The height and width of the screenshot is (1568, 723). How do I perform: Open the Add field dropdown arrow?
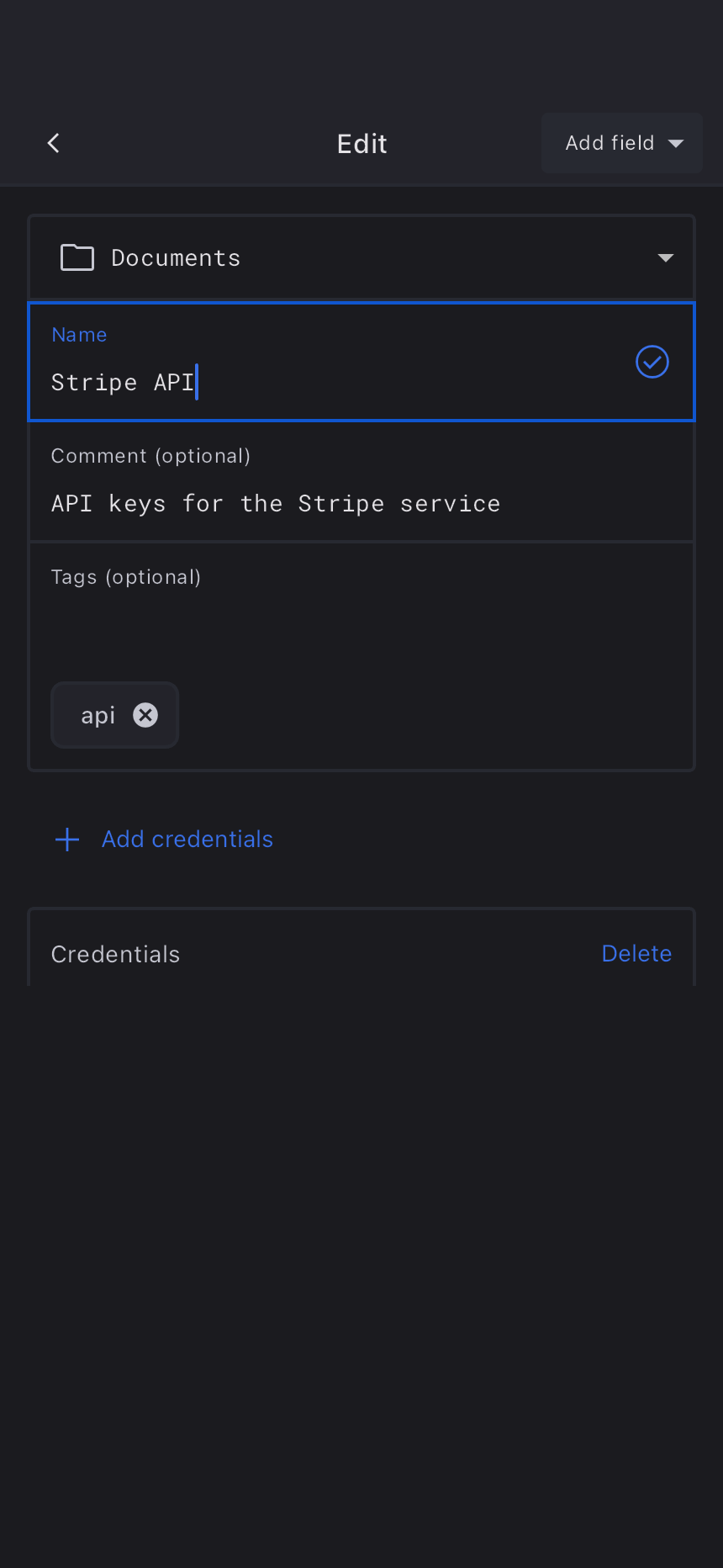click(x=676, y=144)
